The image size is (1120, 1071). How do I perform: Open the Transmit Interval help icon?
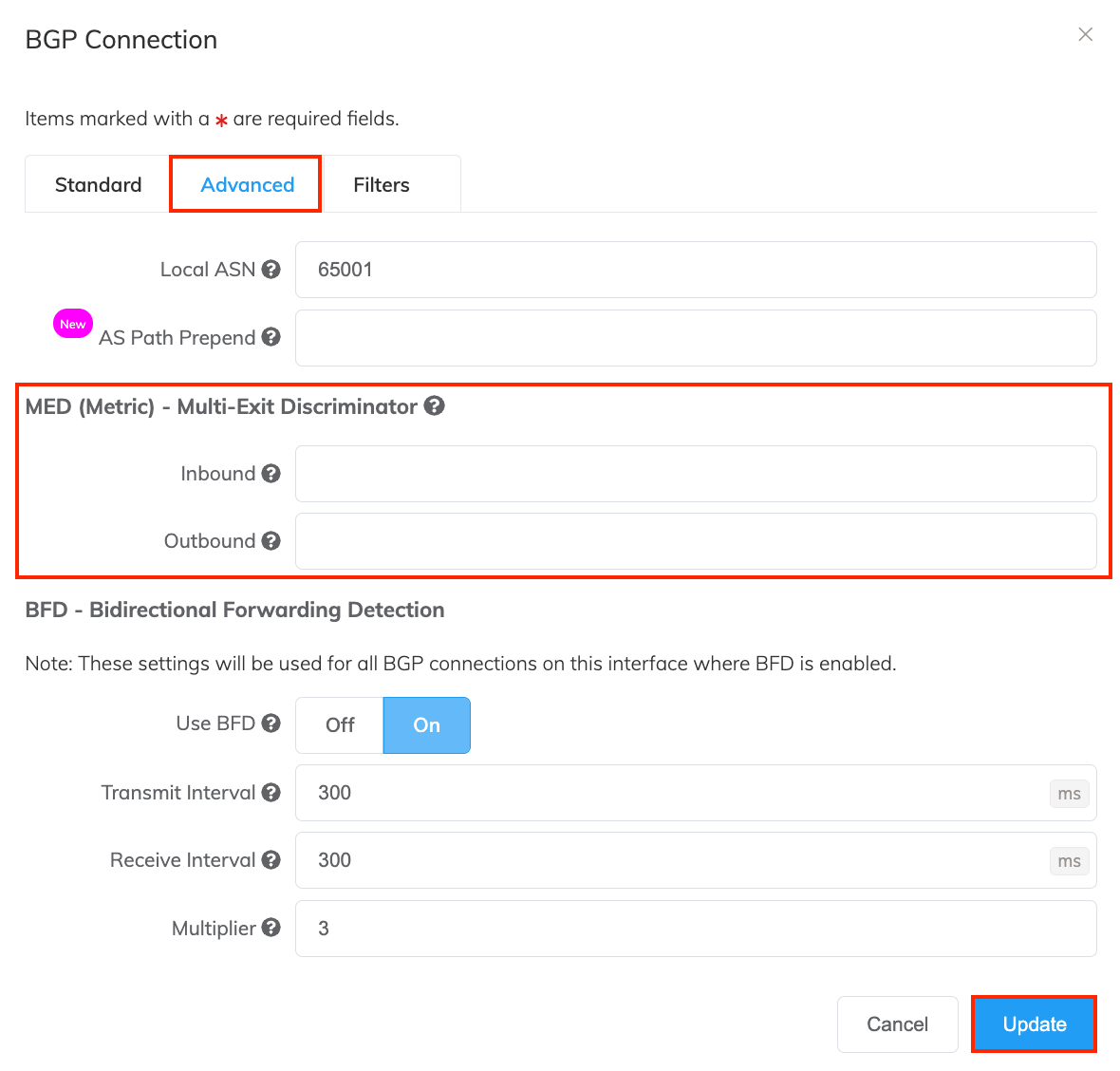click(x=271, y=793)
